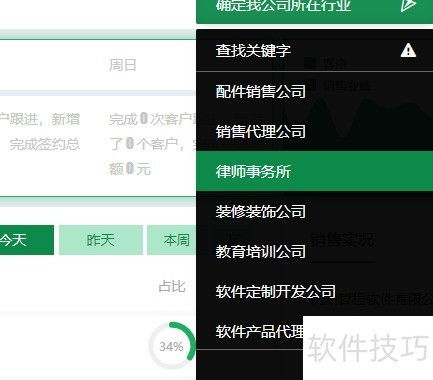The width and height of the screenshot is (433, 380).
Task: Click the 34% circular progress indicator
Action: tap(172, 346)
